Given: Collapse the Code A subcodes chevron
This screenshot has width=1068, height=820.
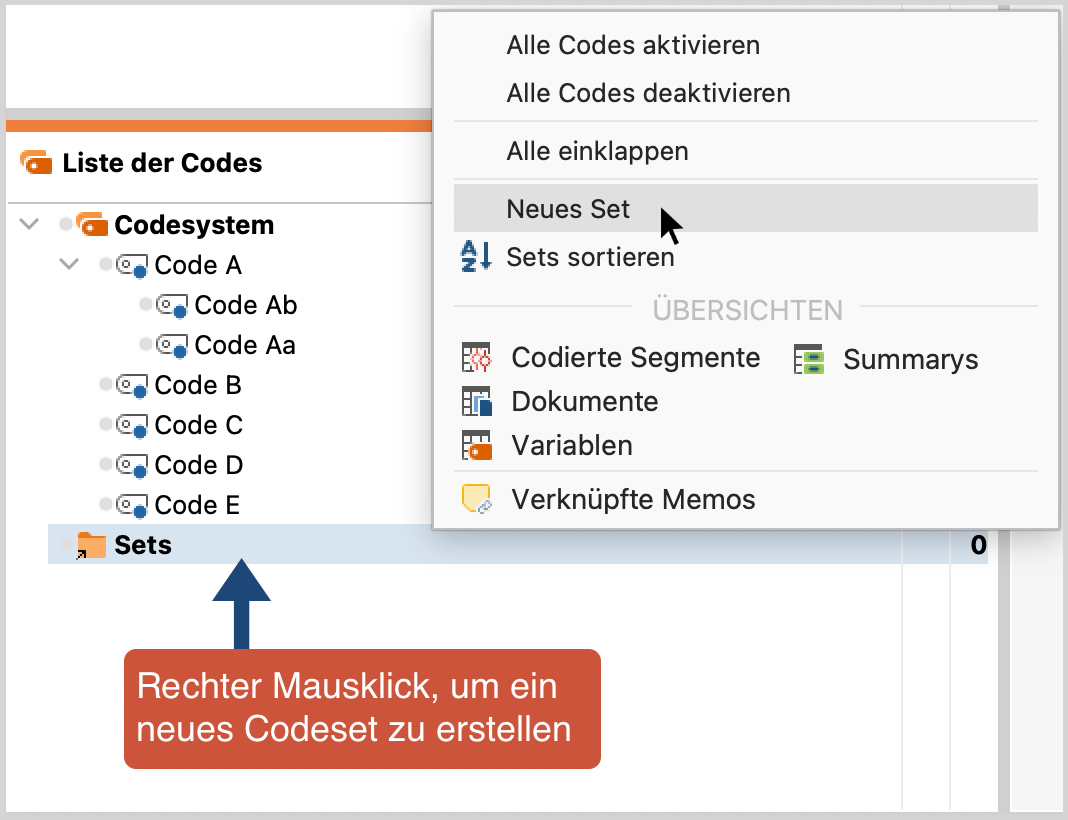Looking at the screenshot, I should coord(69,264).
